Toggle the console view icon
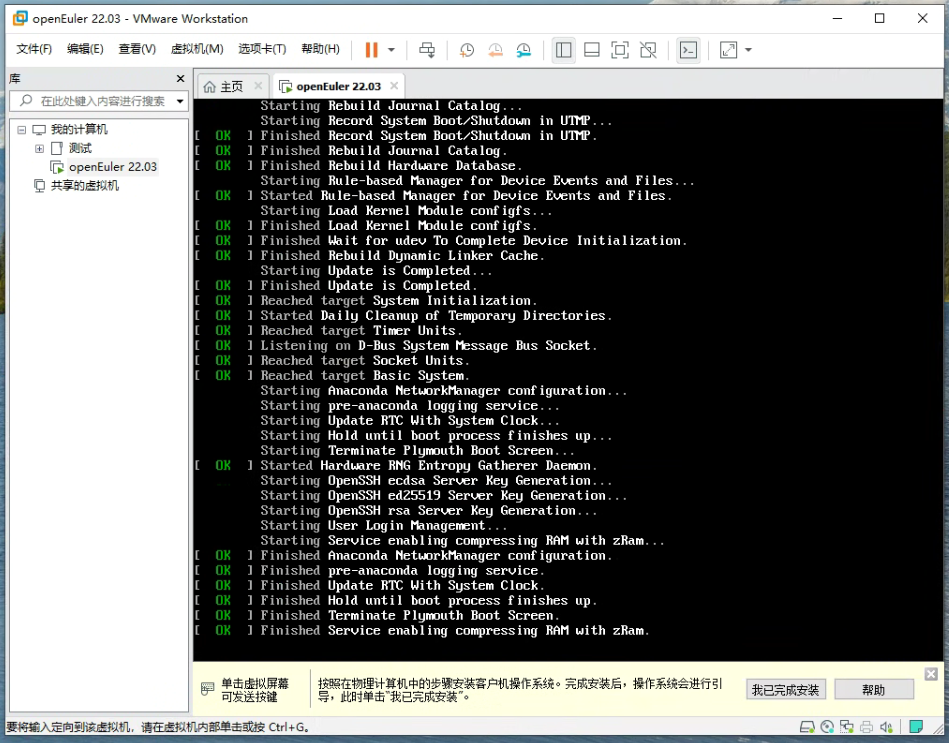 point(688,50)
